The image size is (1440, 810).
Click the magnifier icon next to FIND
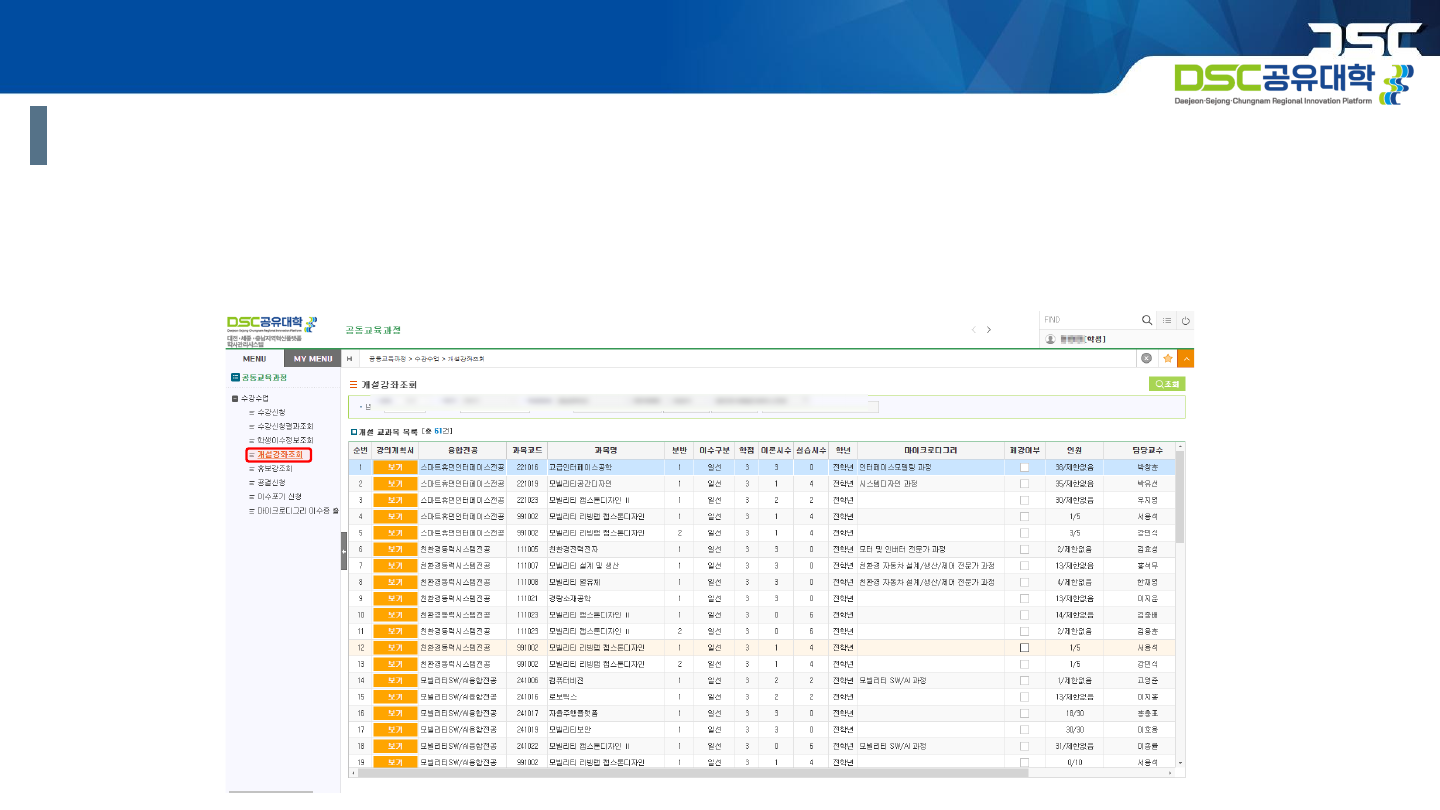tap(1147, 320)
